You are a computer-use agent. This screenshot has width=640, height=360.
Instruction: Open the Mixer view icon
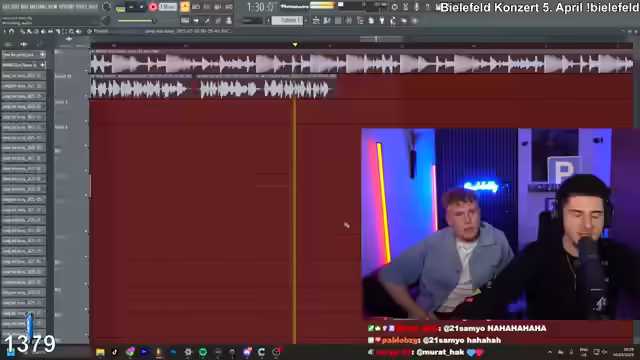pyautogui.click(x=349, y=20)
